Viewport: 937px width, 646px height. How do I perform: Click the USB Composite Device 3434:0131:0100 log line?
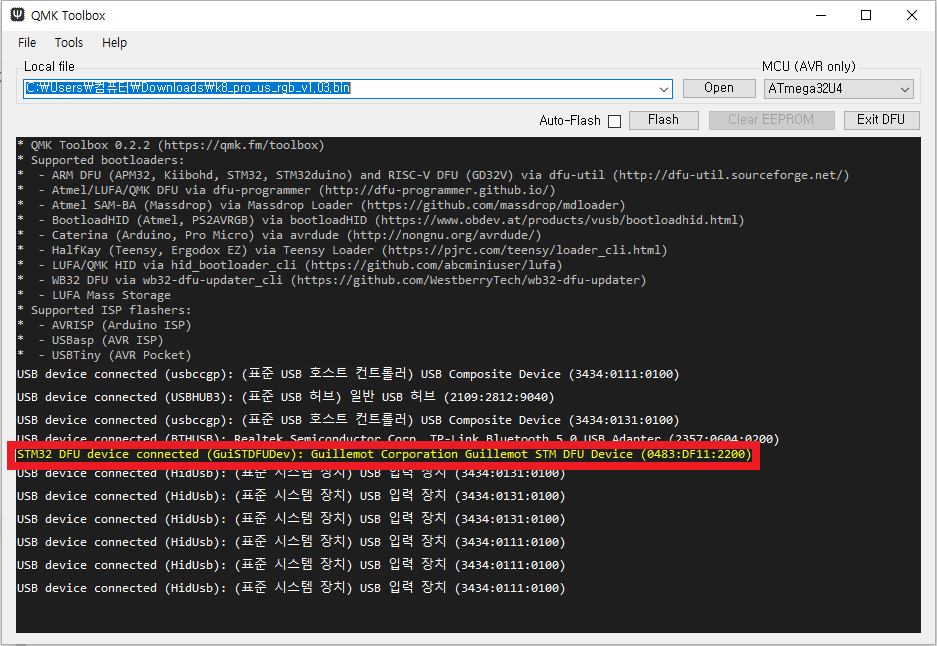348,420
